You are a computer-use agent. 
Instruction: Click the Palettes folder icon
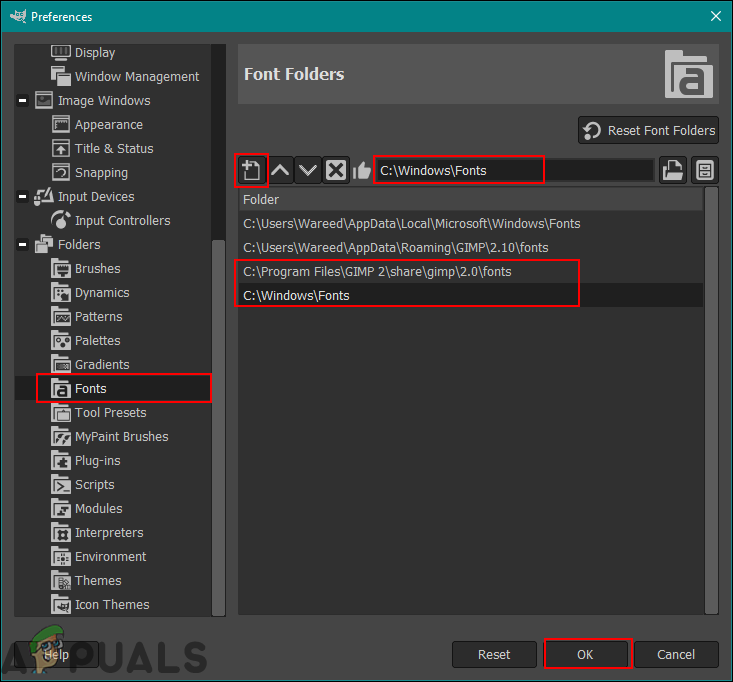61,341
